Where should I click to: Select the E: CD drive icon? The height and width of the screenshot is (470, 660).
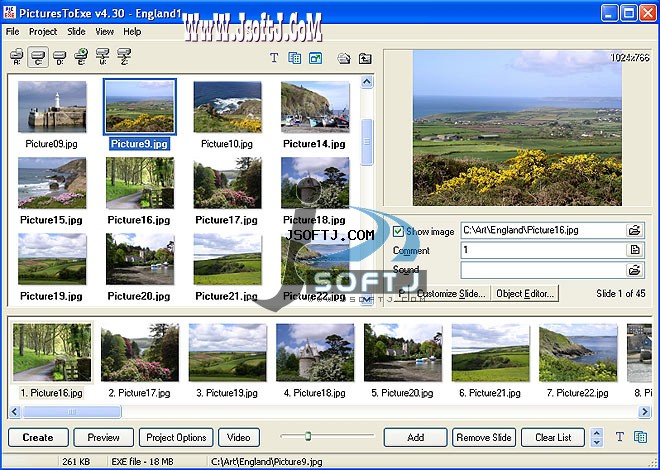pos(81,56)
